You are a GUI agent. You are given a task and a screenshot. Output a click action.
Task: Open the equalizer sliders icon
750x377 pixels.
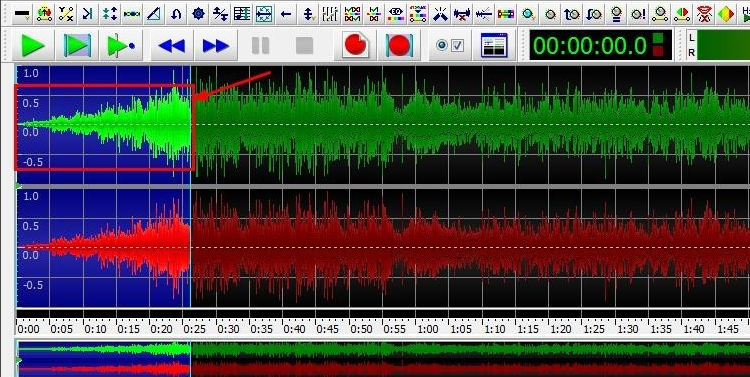(330, 14)
